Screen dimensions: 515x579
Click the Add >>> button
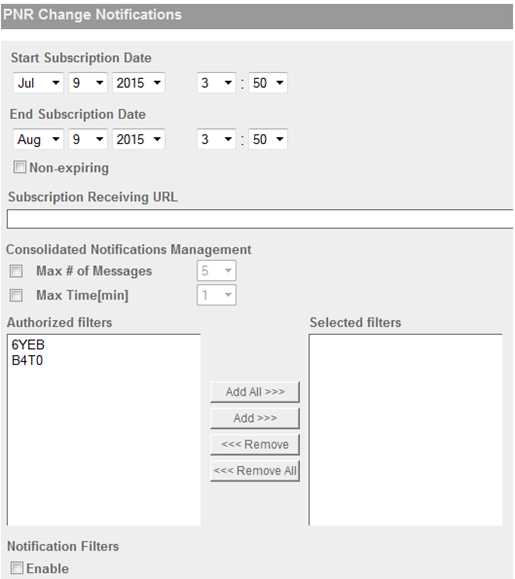[x=255, y=418]
